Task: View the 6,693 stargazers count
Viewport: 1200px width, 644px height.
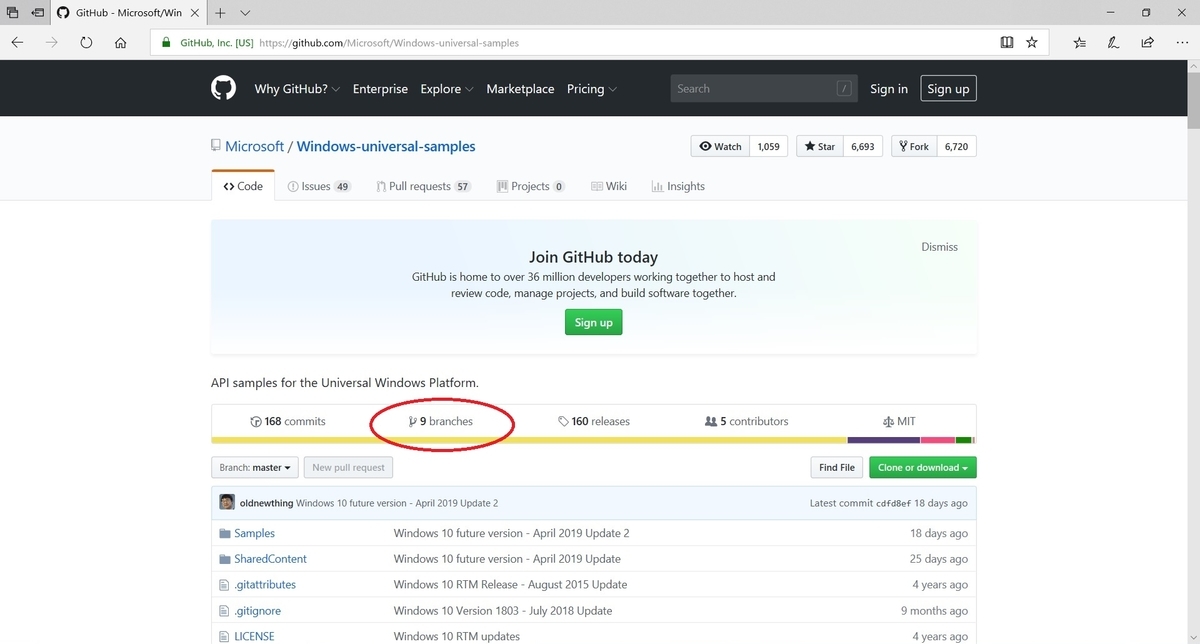Action: (863, 146)
